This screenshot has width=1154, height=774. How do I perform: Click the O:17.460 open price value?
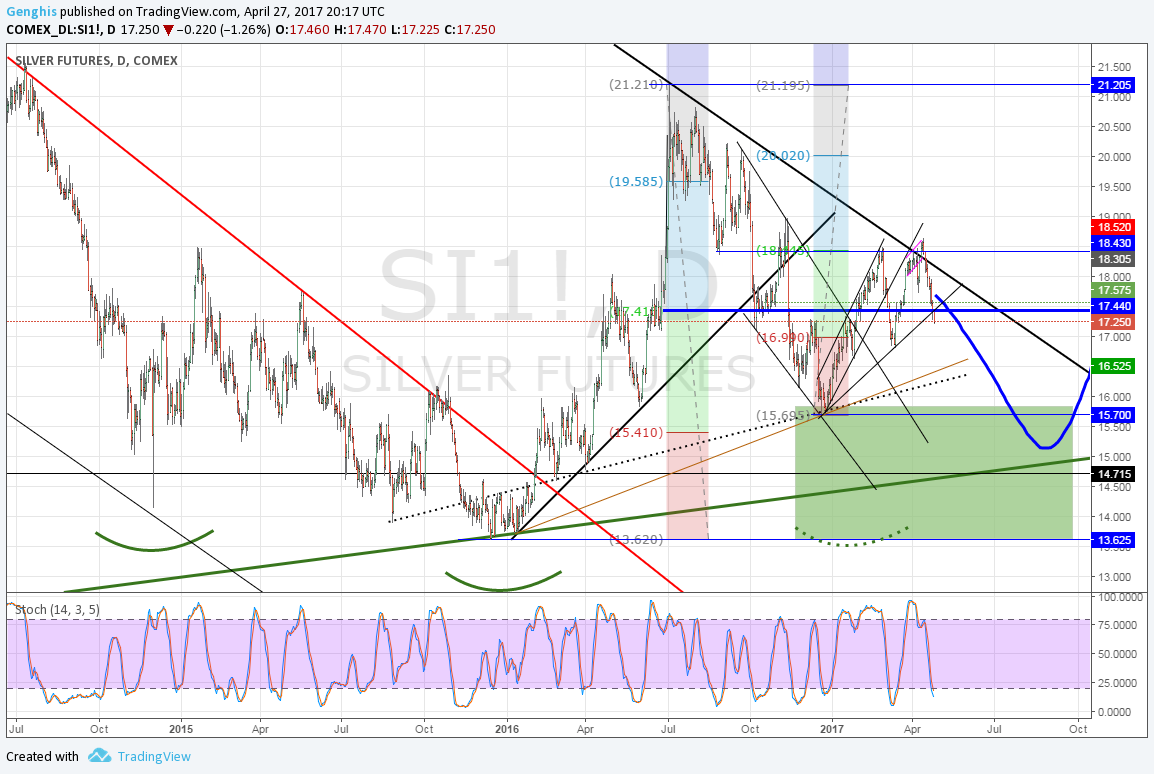click(302, 29)
